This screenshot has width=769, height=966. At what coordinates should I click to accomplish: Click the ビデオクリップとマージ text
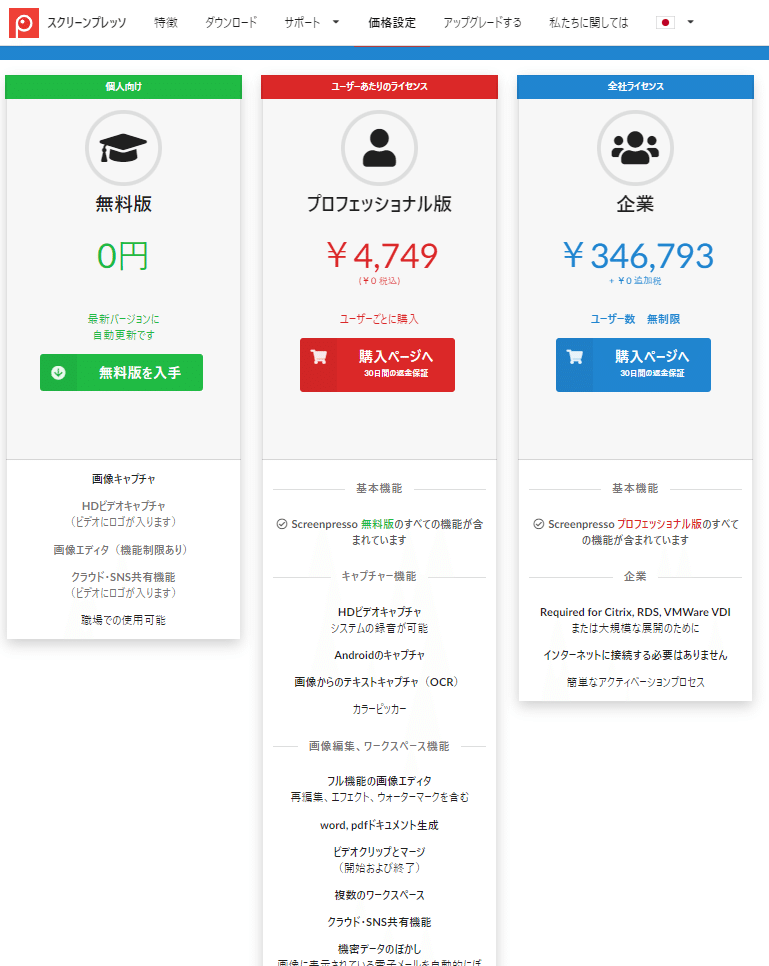click(x=379, y=852)
